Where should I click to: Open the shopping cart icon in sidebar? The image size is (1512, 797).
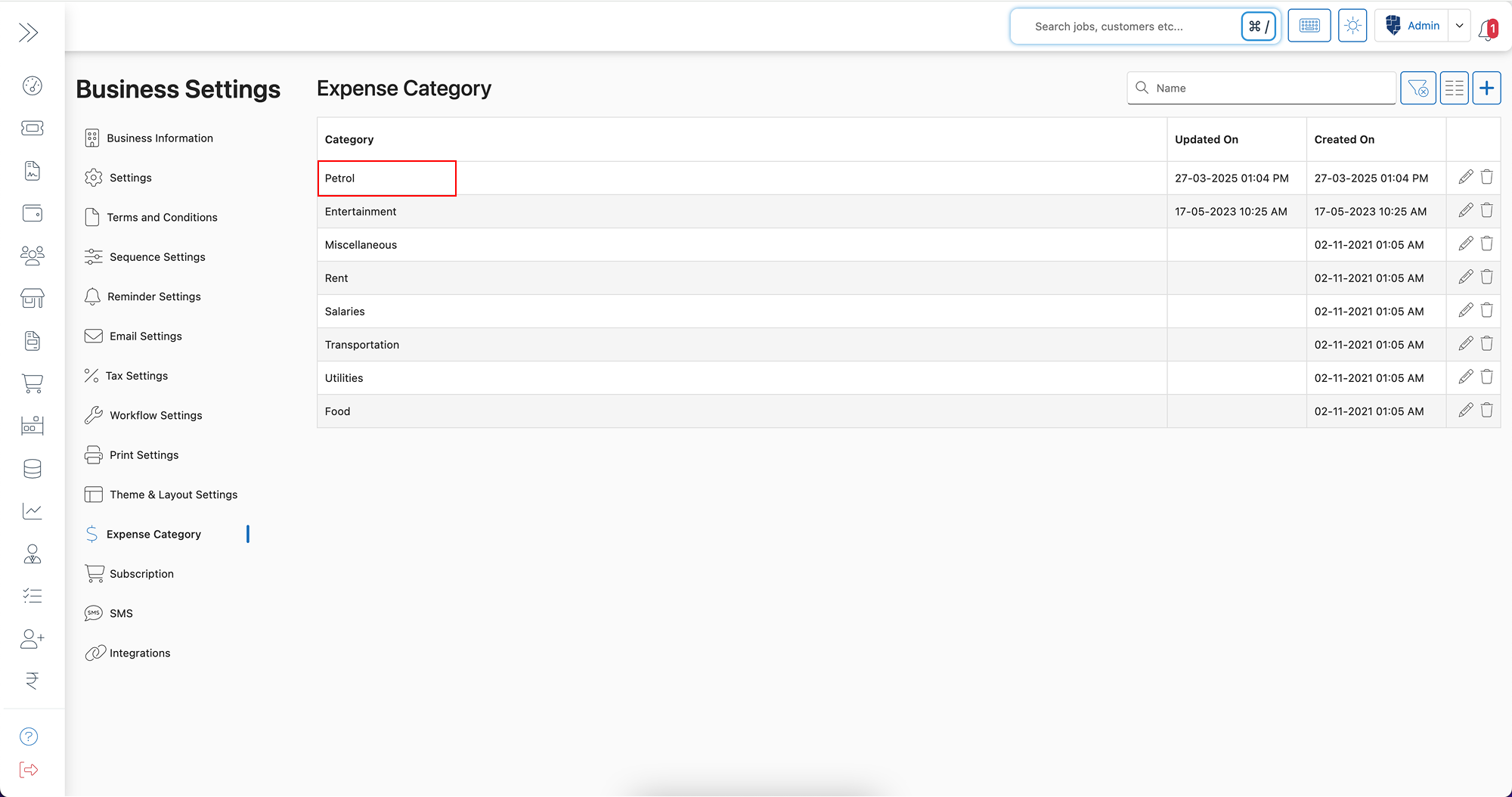click(x=33, y=383)
